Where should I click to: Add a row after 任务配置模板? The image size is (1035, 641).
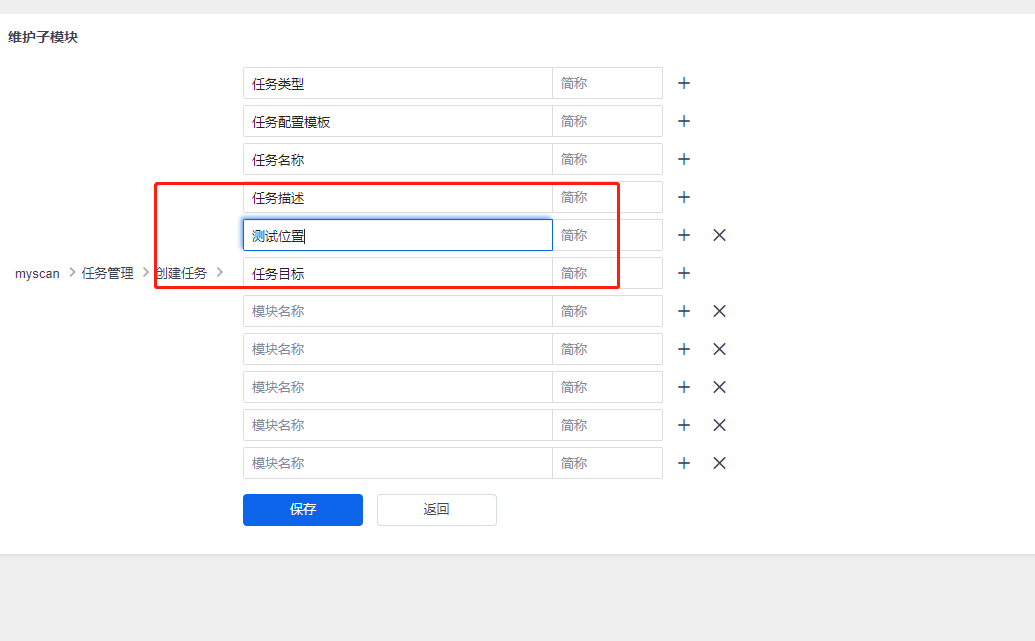pyautogui.click(x=684, y=121)
